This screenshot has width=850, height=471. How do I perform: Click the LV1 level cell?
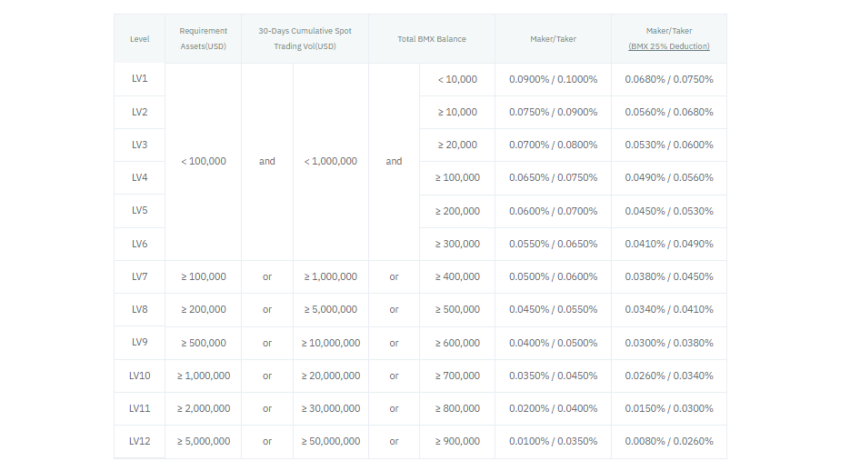[139, 79]
